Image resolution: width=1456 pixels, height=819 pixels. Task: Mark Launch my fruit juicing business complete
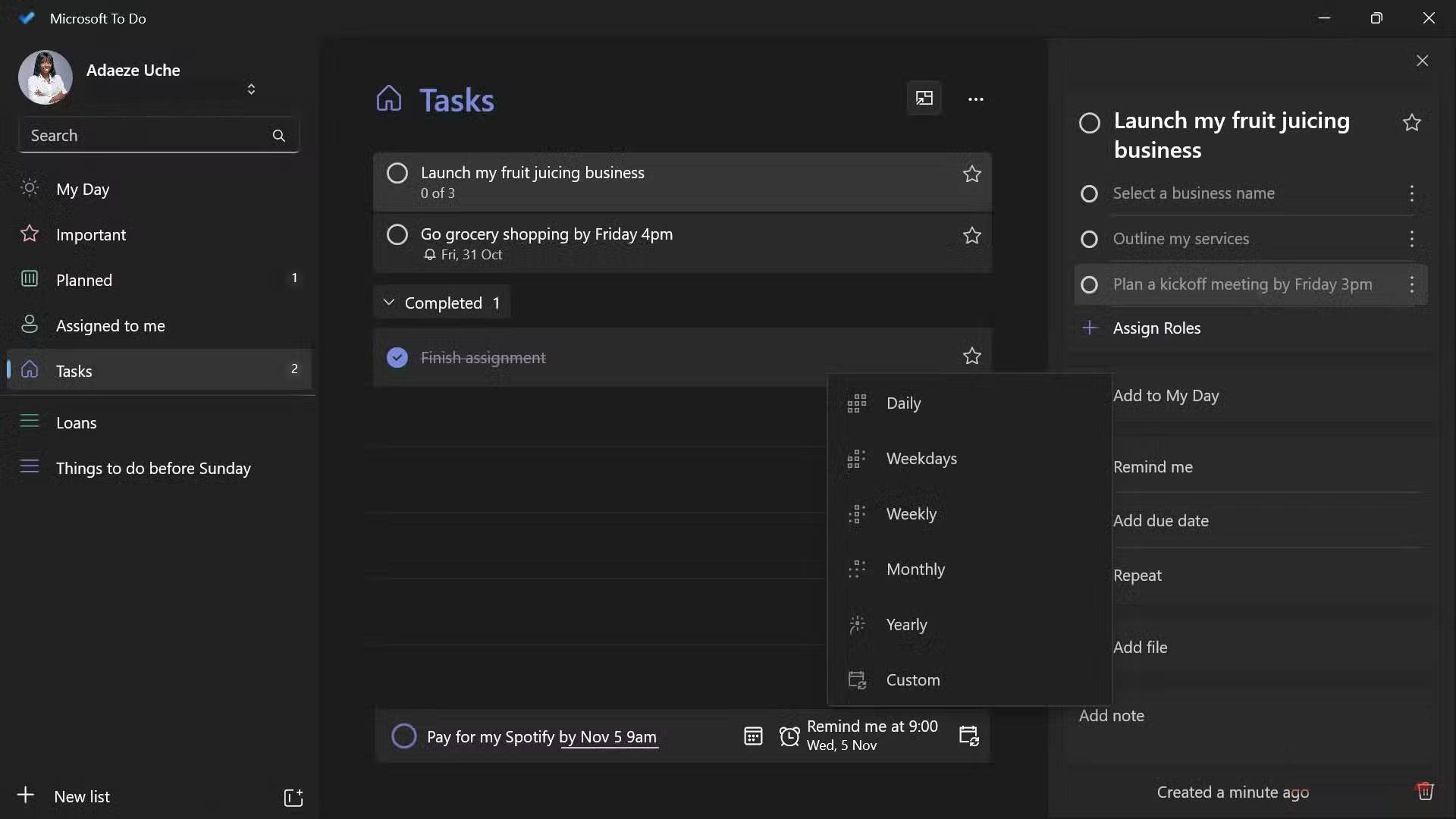pos(397,173)
